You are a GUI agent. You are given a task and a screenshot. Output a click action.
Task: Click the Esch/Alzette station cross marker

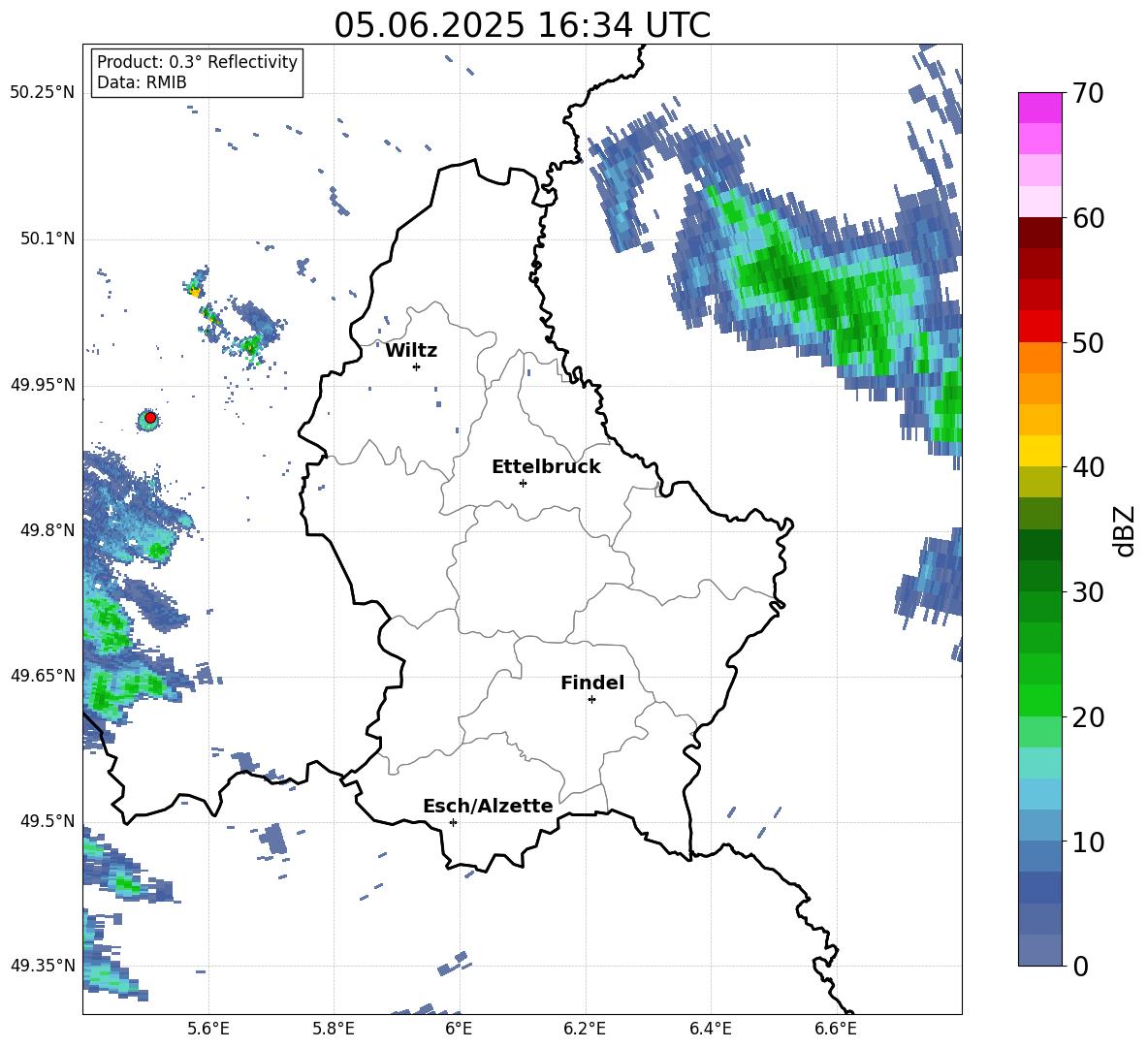tap(453, 822)
